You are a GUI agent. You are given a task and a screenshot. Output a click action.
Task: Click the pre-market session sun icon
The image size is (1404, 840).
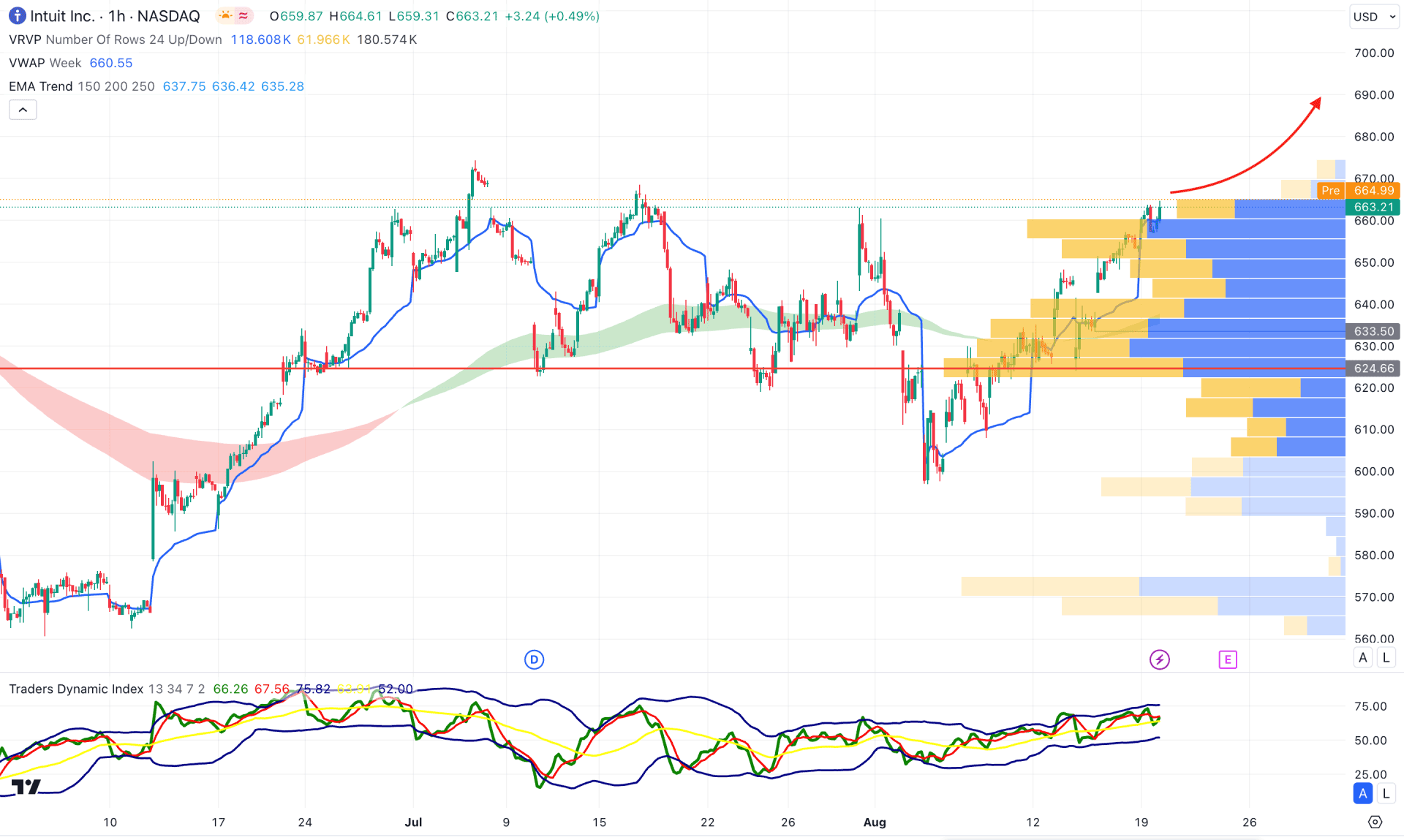coord(225,15)
